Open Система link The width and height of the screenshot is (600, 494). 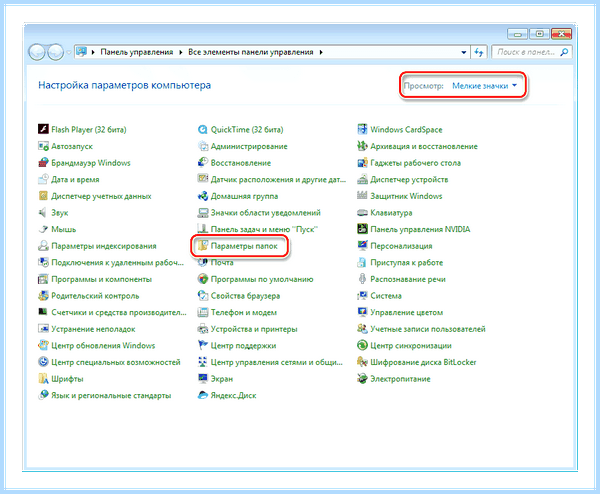coord(386,296)
